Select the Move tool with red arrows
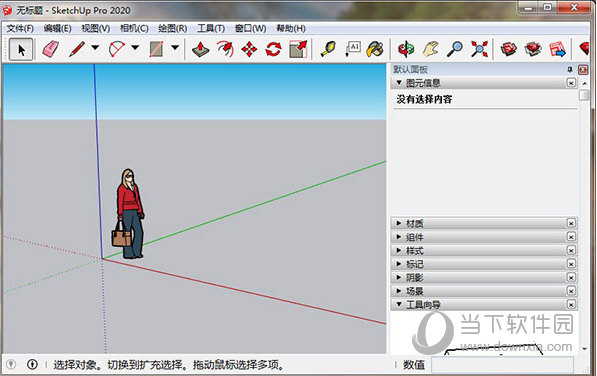This screenshot has width=597, height=376. pyautogui.click(x=249, y=49)
